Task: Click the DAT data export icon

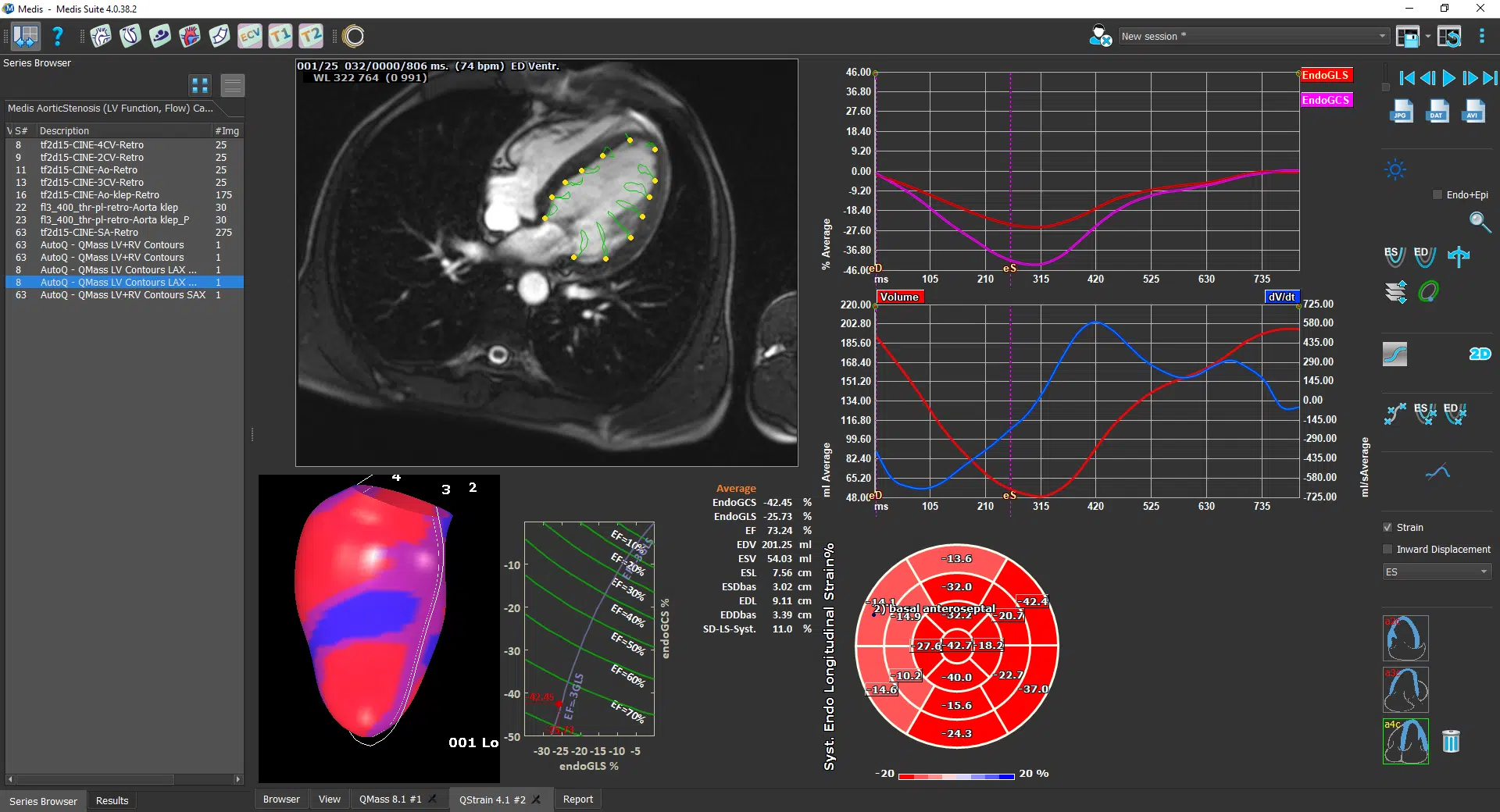Action: [1437, 112]
